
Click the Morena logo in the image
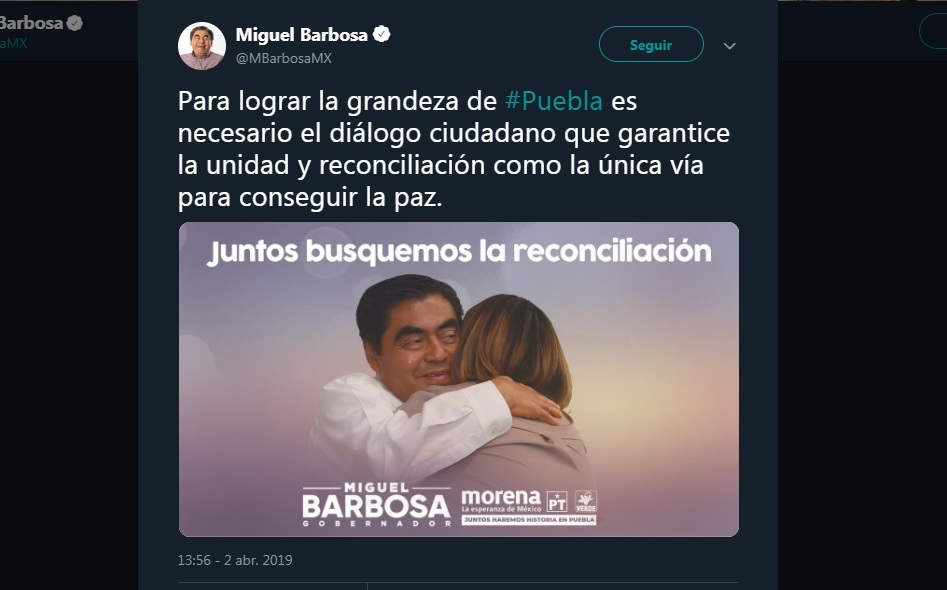click(x=501, y=501)
